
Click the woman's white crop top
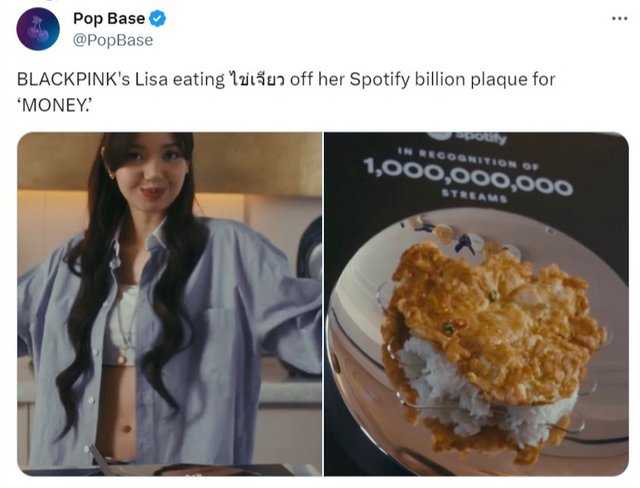click(x=120, y=326)
